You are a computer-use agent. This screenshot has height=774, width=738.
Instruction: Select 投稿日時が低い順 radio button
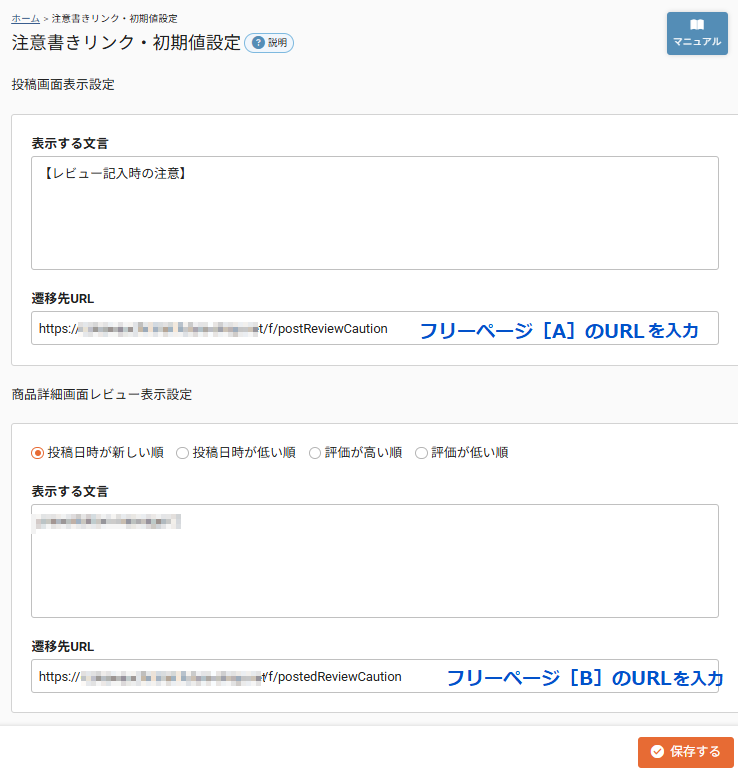(x=182, y=453)
